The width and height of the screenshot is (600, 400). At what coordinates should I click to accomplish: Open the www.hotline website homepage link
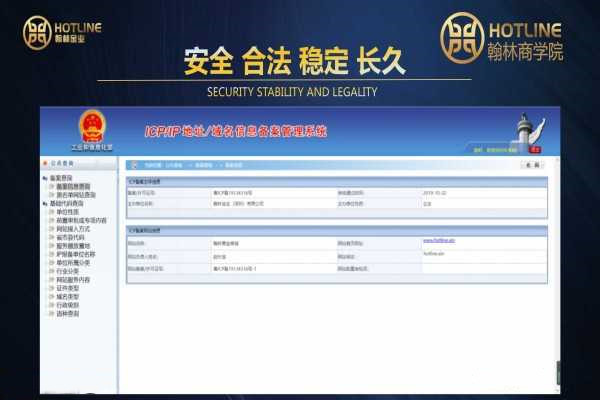439,241
